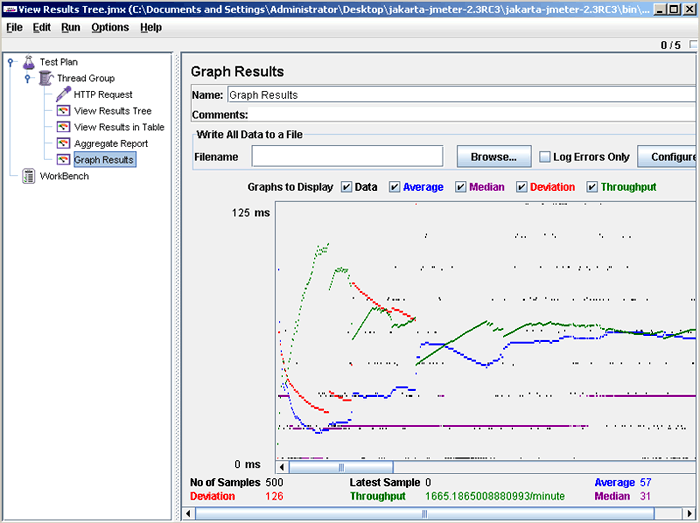Enable the Log Errors Only checkbox

(x=545, y=157)
